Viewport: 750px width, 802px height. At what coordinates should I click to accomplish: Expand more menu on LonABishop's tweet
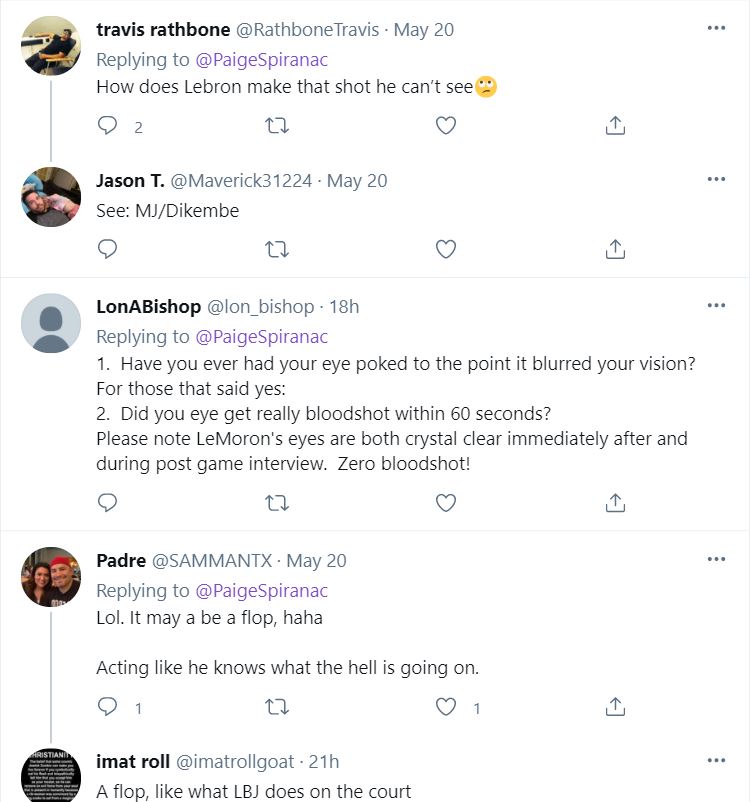[716, 305]
